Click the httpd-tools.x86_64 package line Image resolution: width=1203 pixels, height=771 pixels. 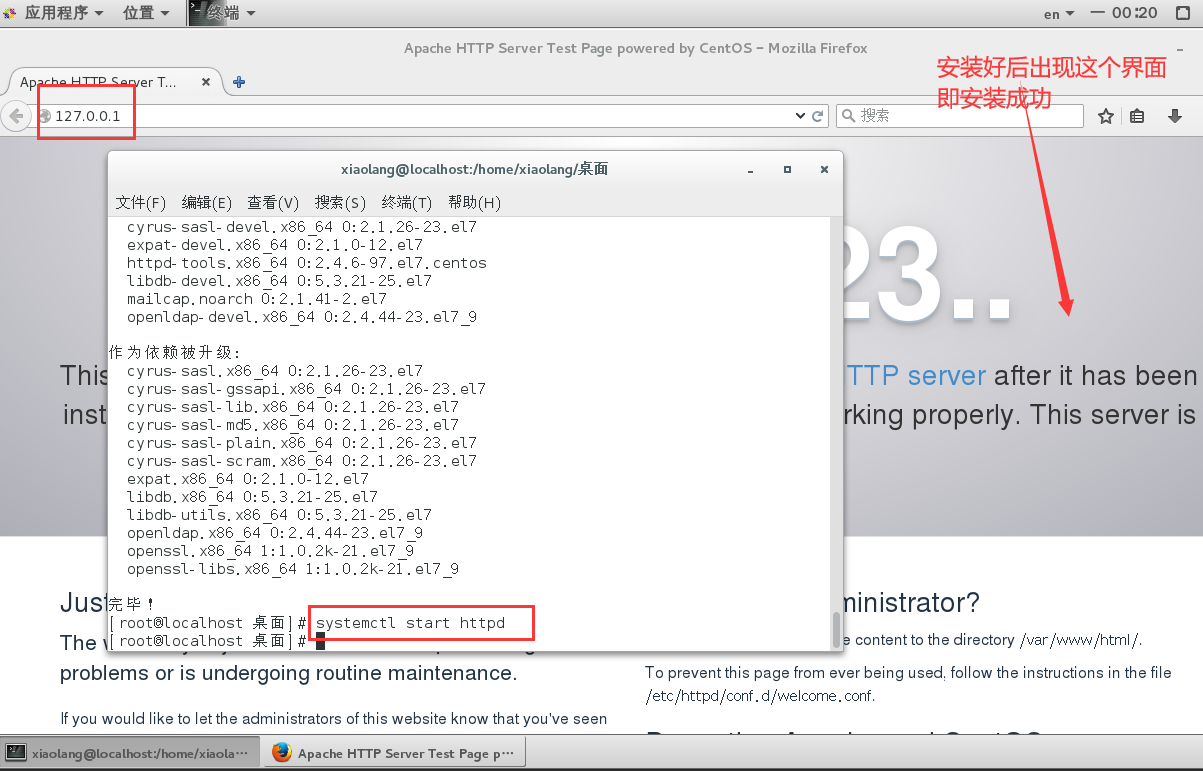[306, 263]
